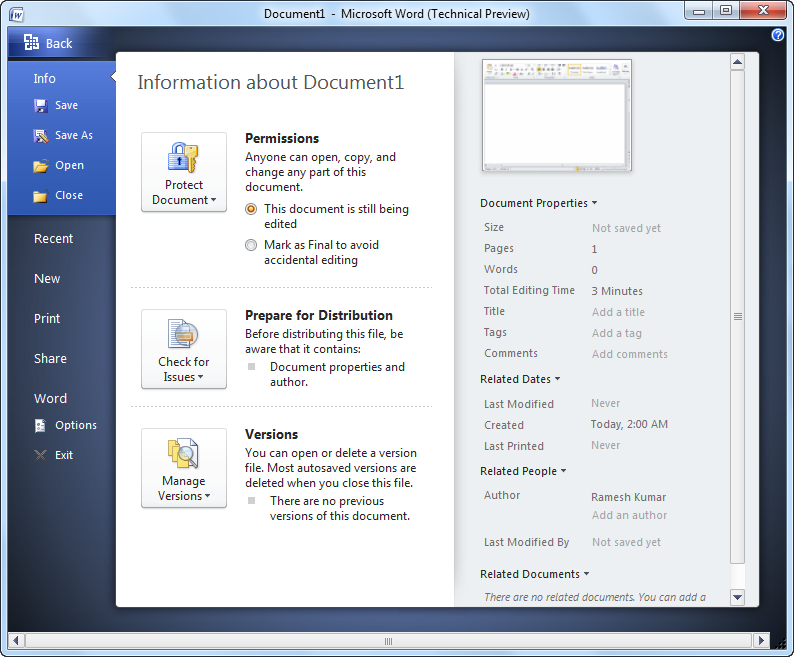Click the properties pane scroll up arrow

pos(737,62)
